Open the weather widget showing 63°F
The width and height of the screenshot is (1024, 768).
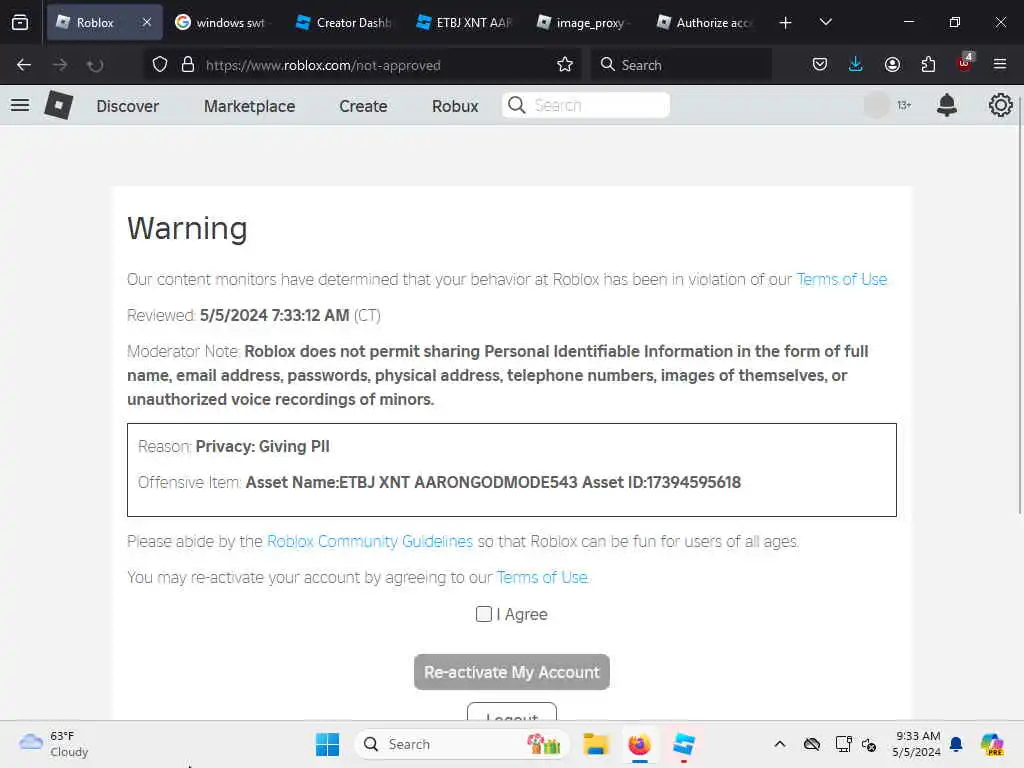pyautogui.click(x=54, y=744)
